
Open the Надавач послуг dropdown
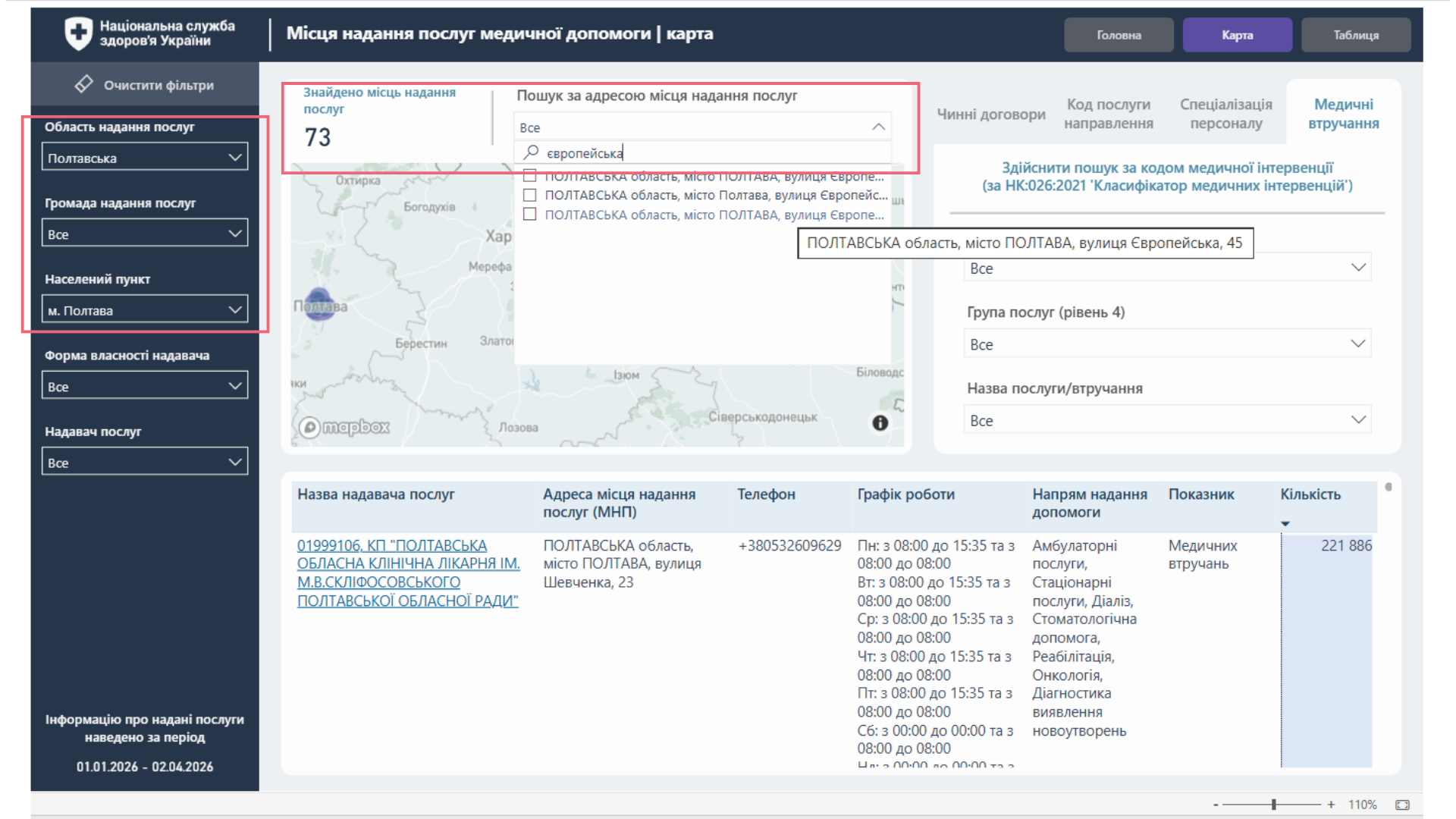click(x=145, y=462)
